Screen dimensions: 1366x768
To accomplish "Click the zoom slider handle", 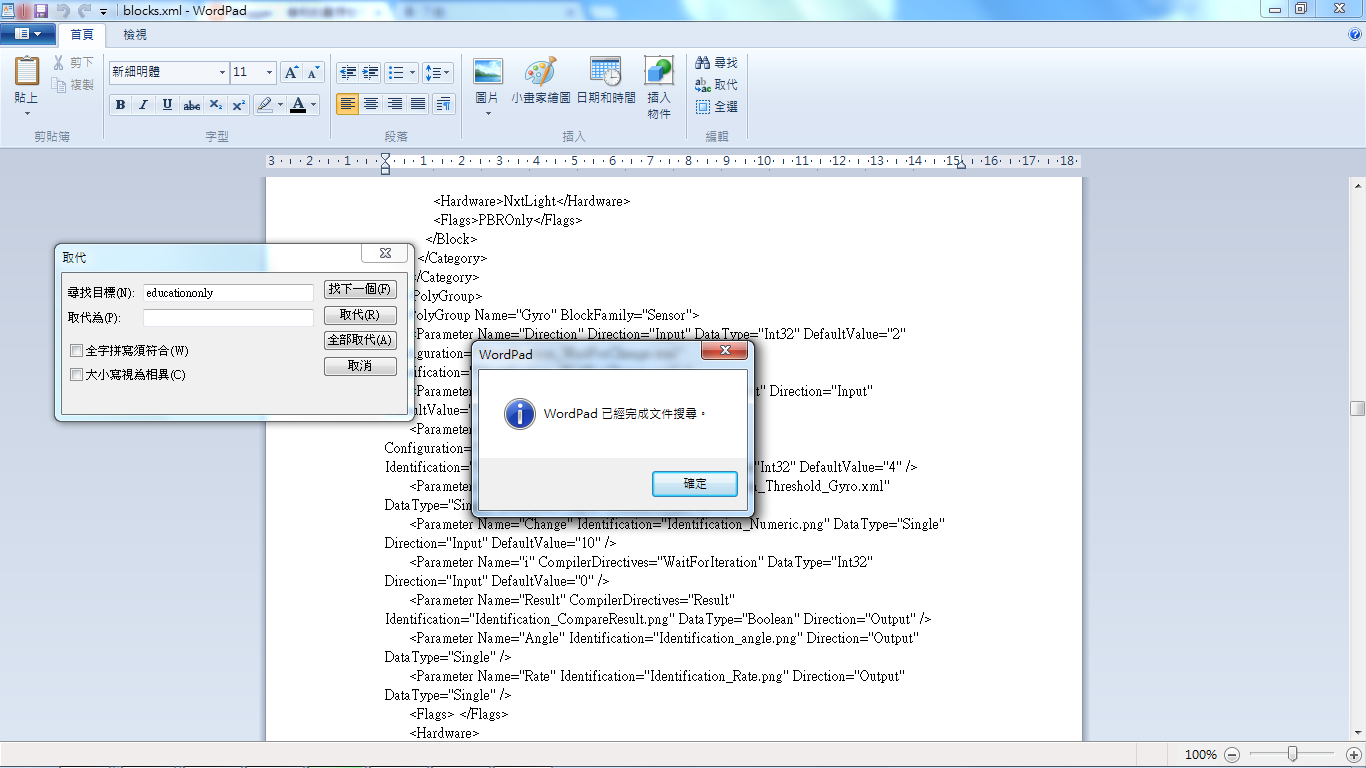I will (1293, 754).
